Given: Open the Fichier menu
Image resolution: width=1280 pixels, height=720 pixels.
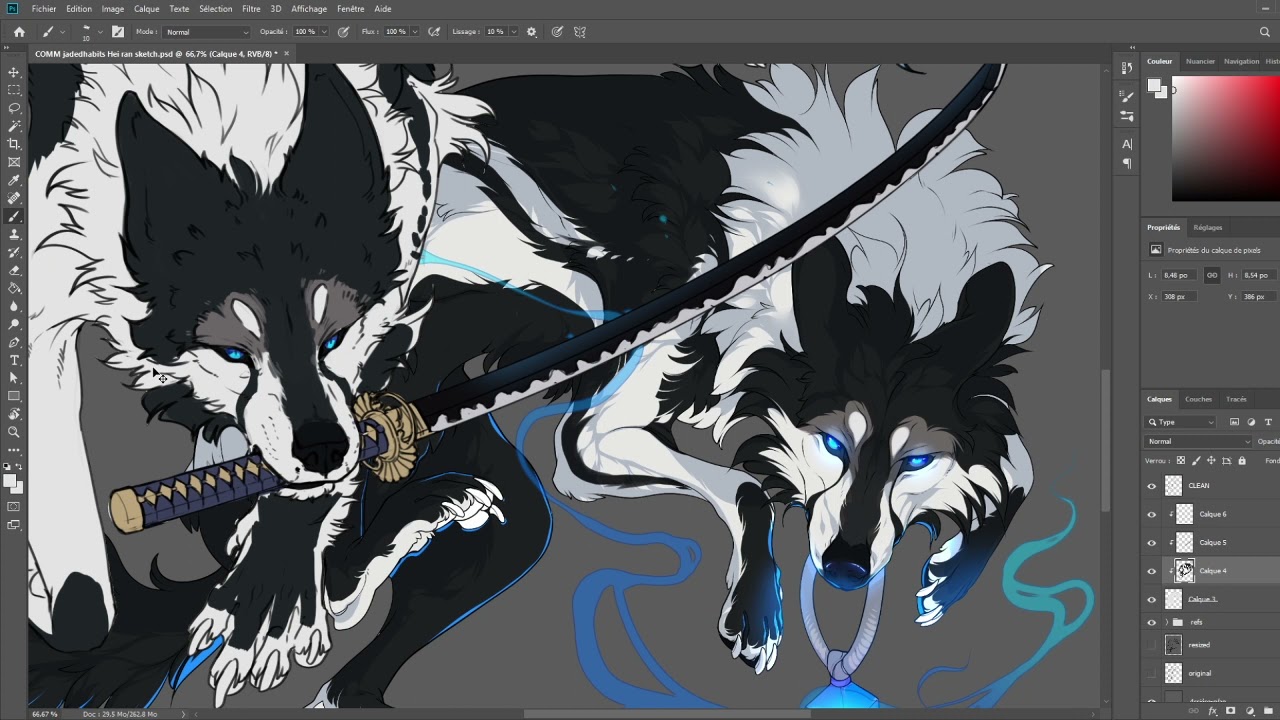Looking at the screenshot, I should [x=44, y=9].
